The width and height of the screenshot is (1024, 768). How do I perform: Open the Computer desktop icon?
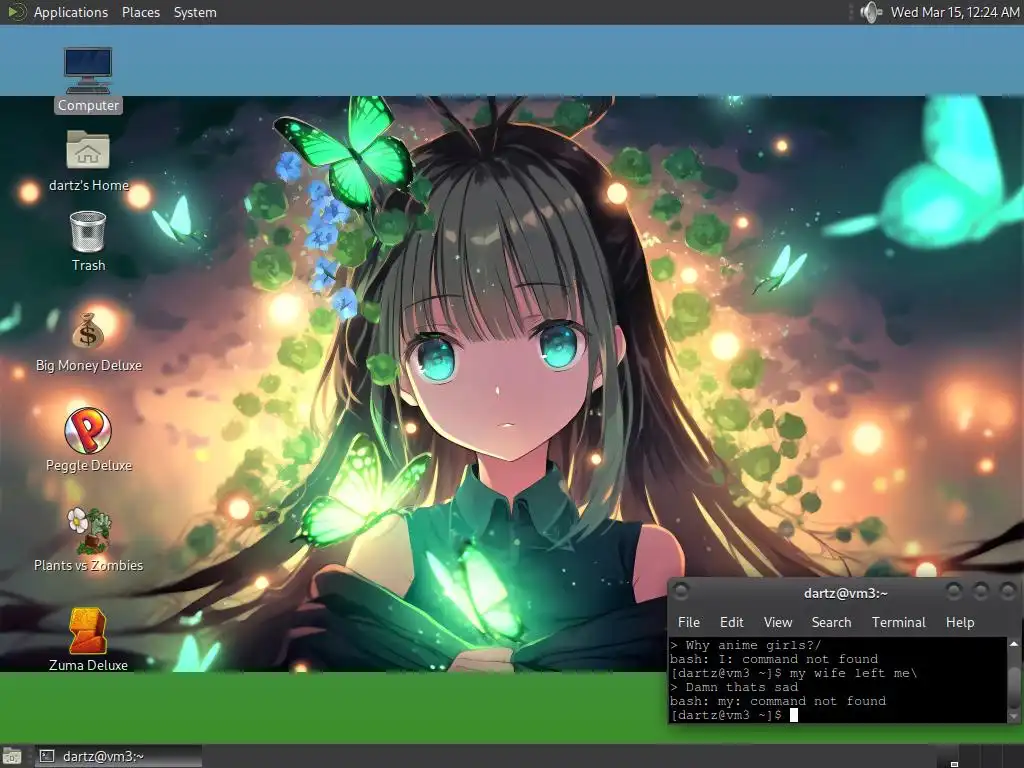click(x=88, y=71)
